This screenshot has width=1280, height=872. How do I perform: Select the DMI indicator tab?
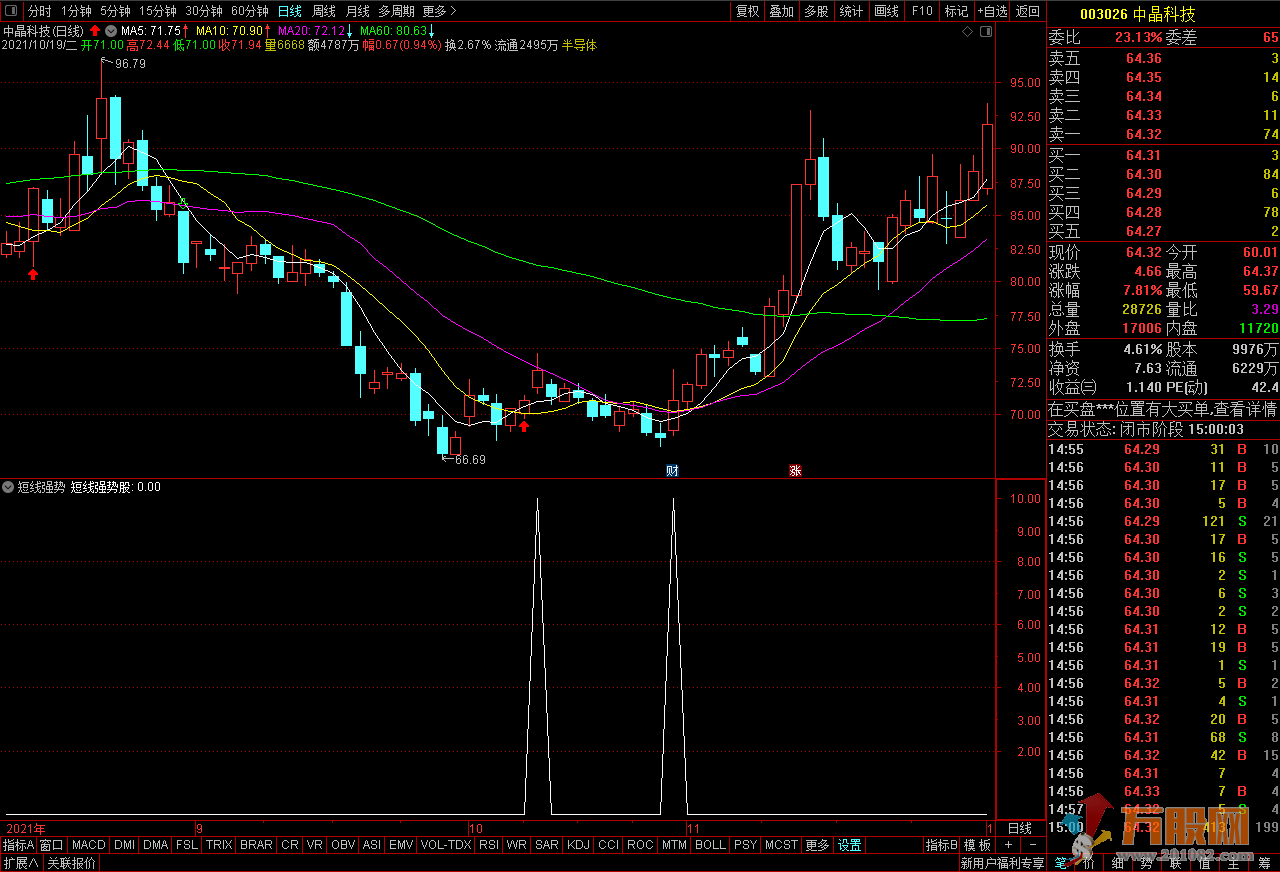[124, 845]
